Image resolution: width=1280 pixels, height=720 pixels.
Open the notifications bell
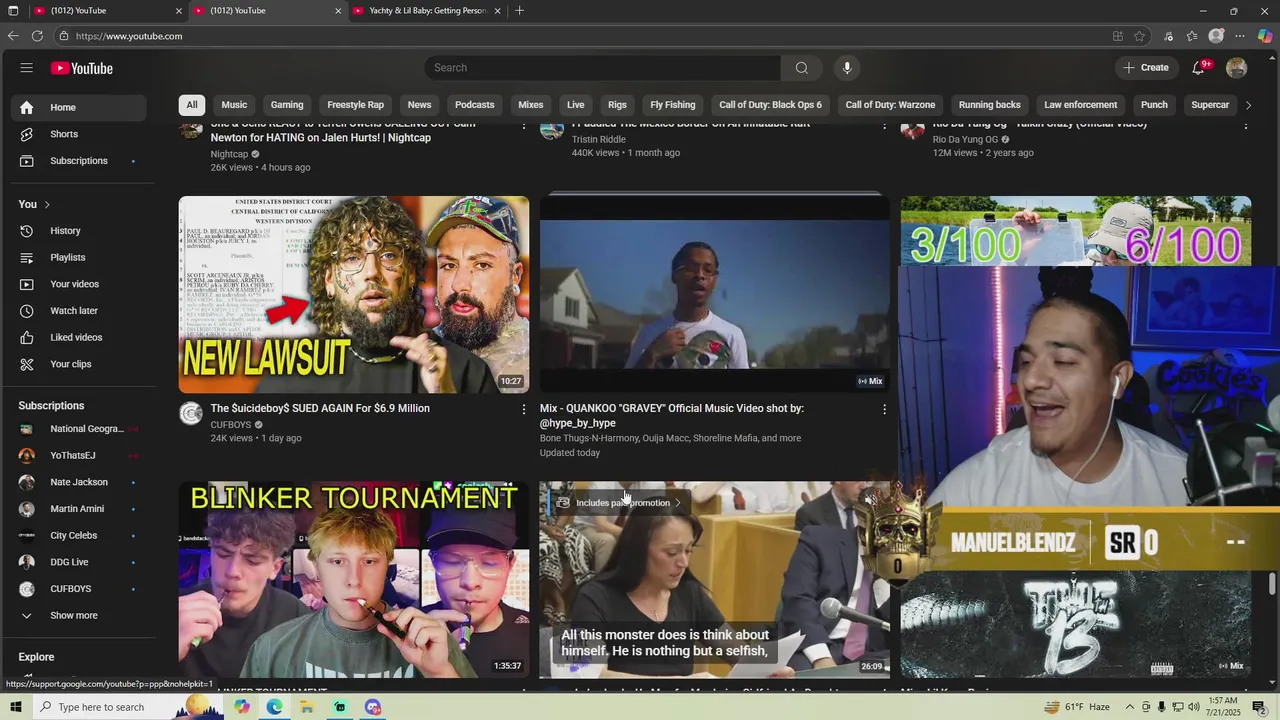pyautogui.click(x=1198, y=68)
